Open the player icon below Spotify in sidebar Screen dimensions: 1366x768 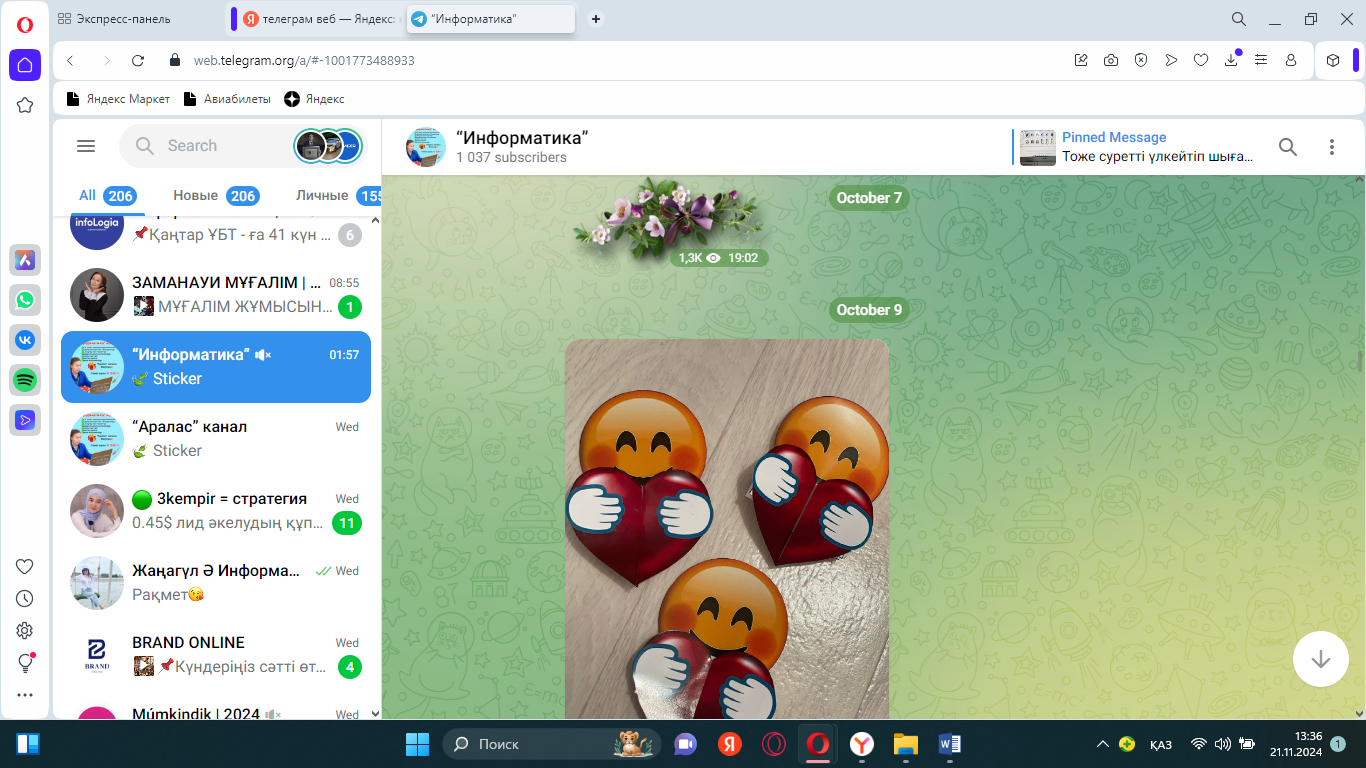tap(25, 420)
